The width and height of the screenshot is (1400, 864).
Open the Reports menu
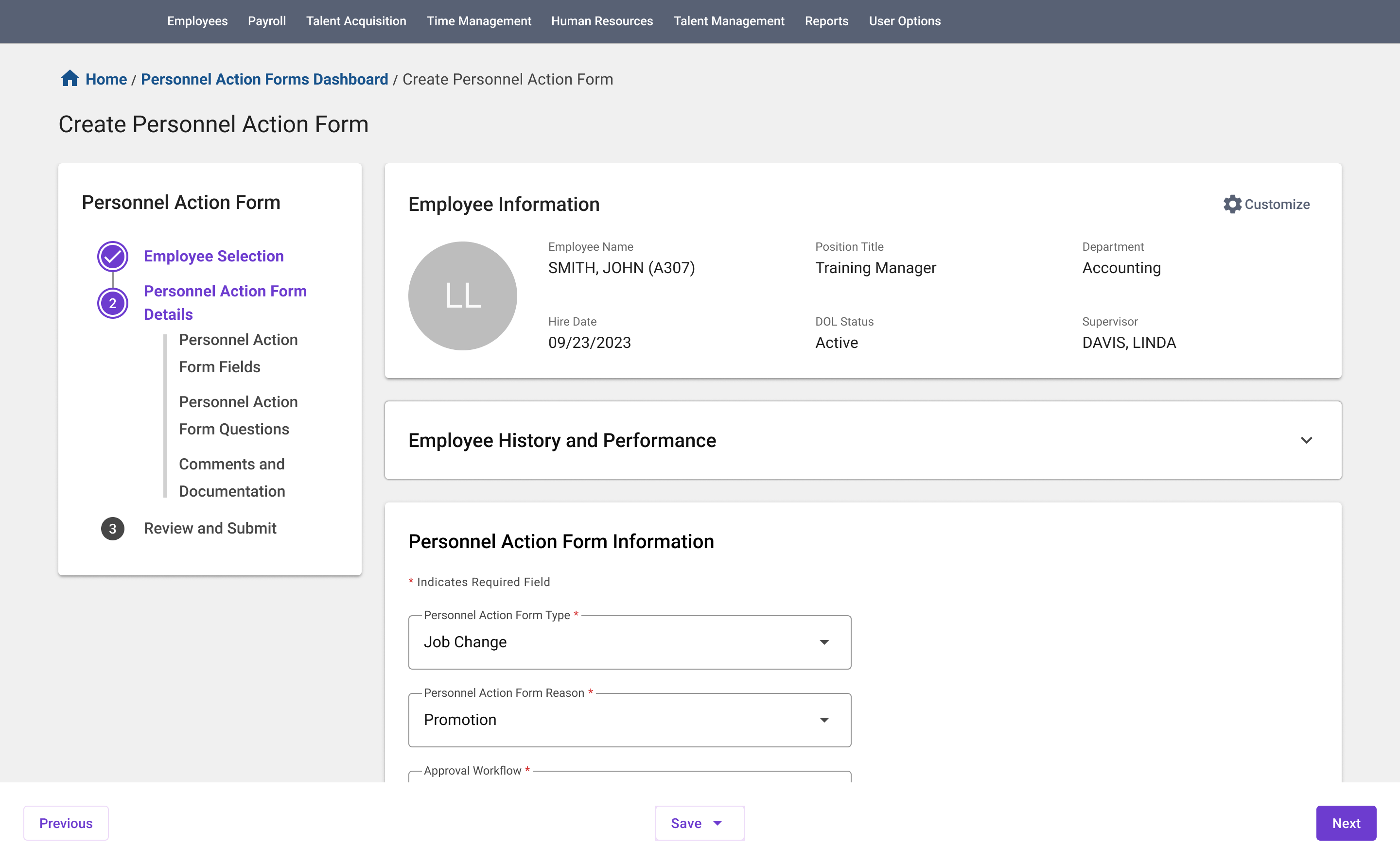826,21
